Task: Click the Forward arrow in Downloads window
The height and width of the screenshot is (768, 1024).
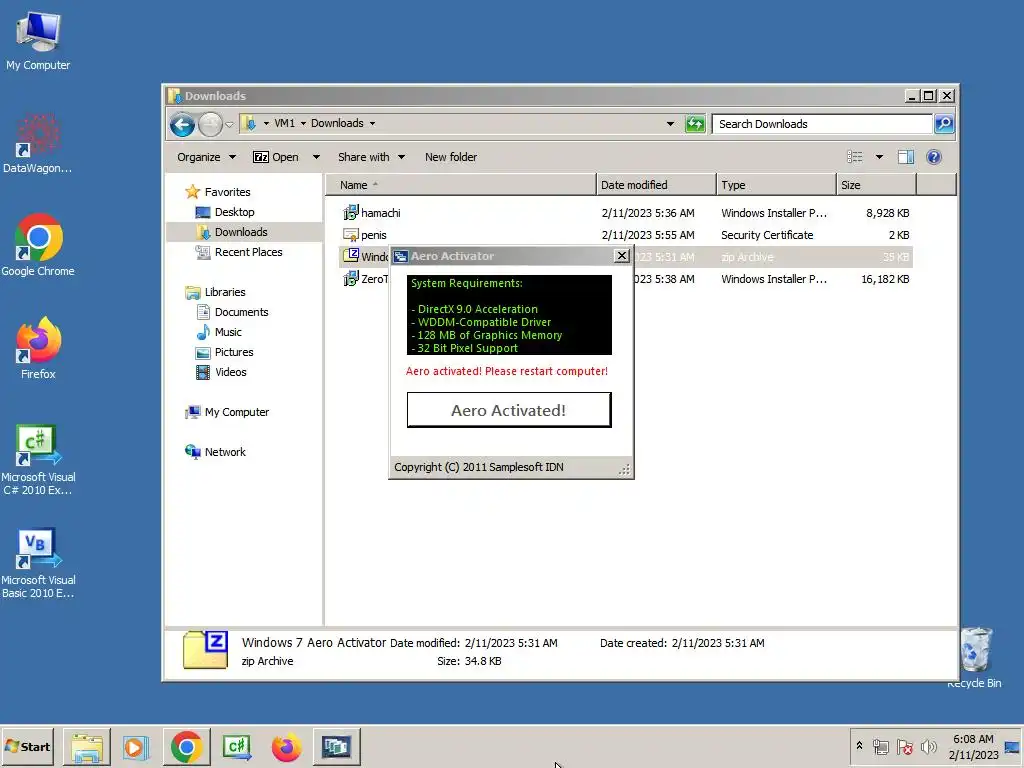Action: pyautogui.click(x=210, y=124)
